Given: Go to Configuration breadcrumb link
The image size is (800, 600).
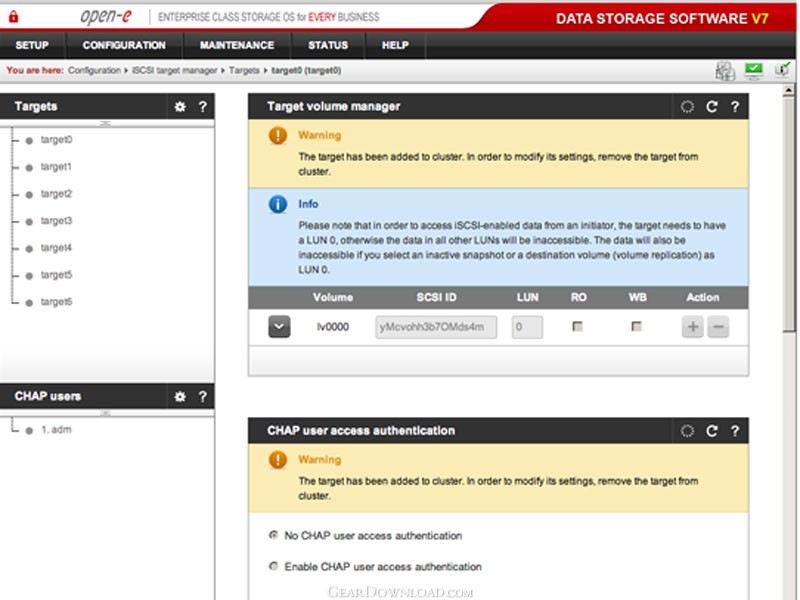Looking at the screenshot, I should [94, 70].
